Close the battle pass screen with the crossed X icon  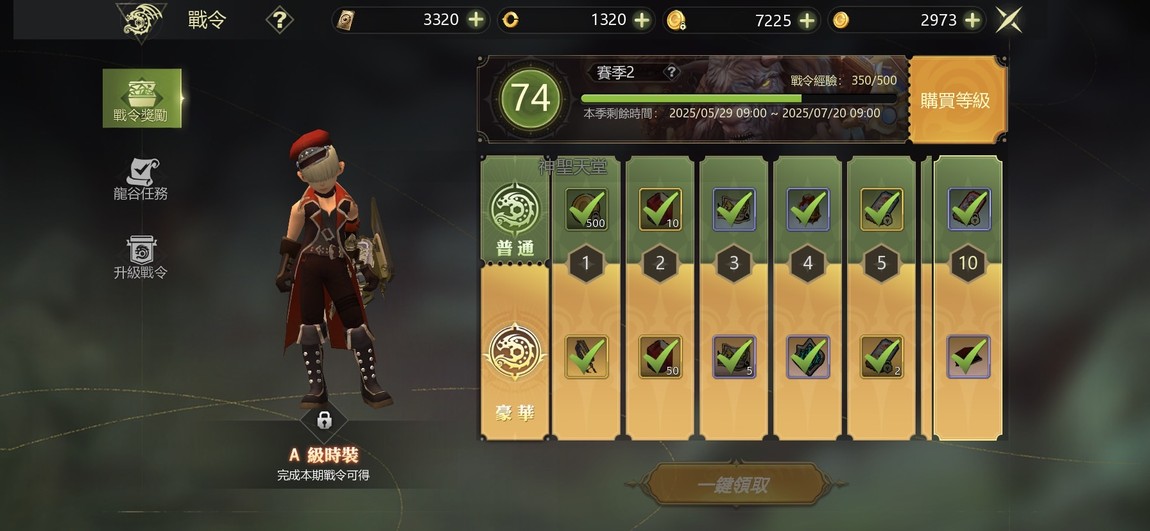click(x=1008, y=20)
